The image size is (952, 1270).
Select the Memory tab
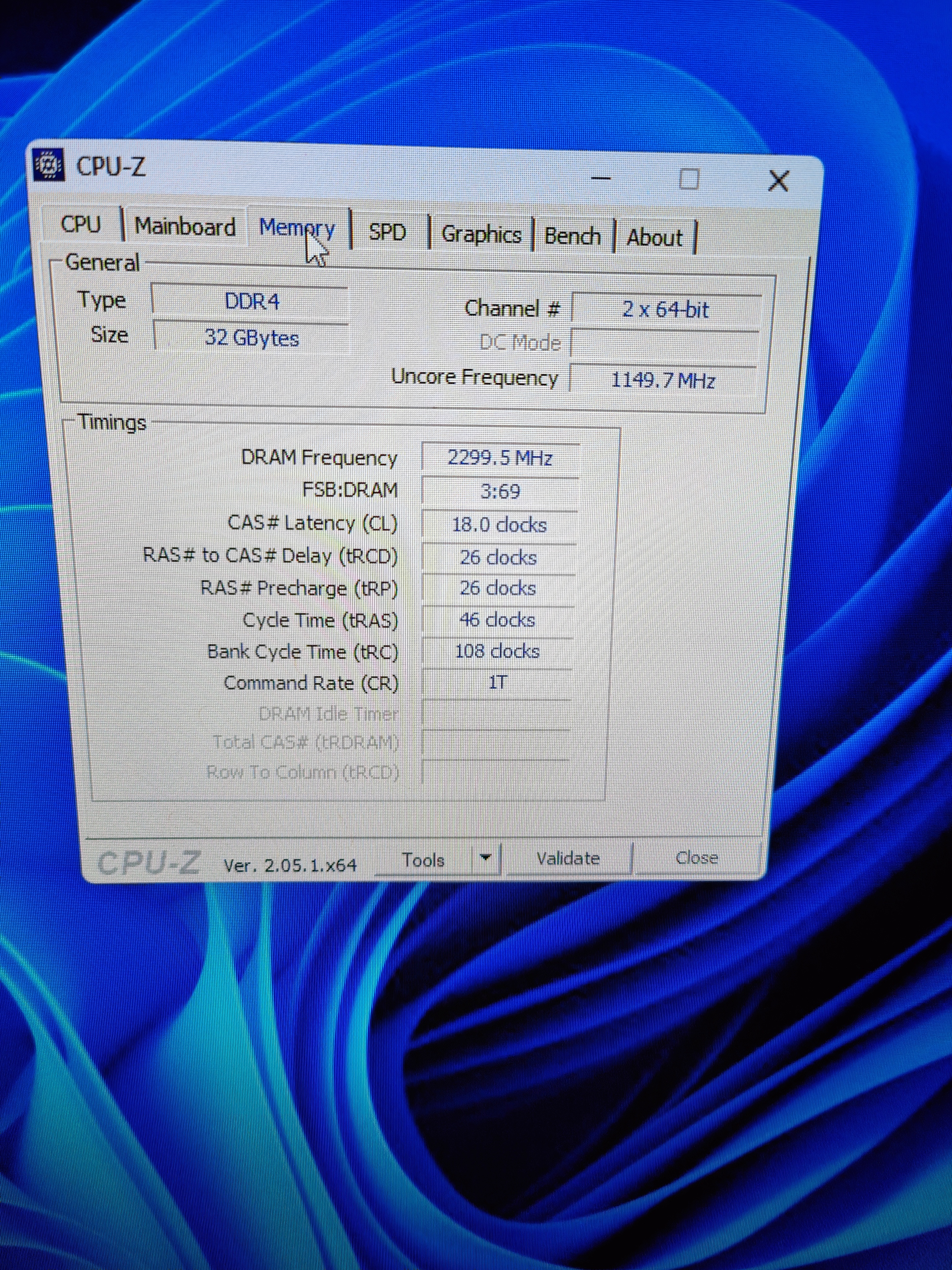pyautogui.click(x=296, y=228)
